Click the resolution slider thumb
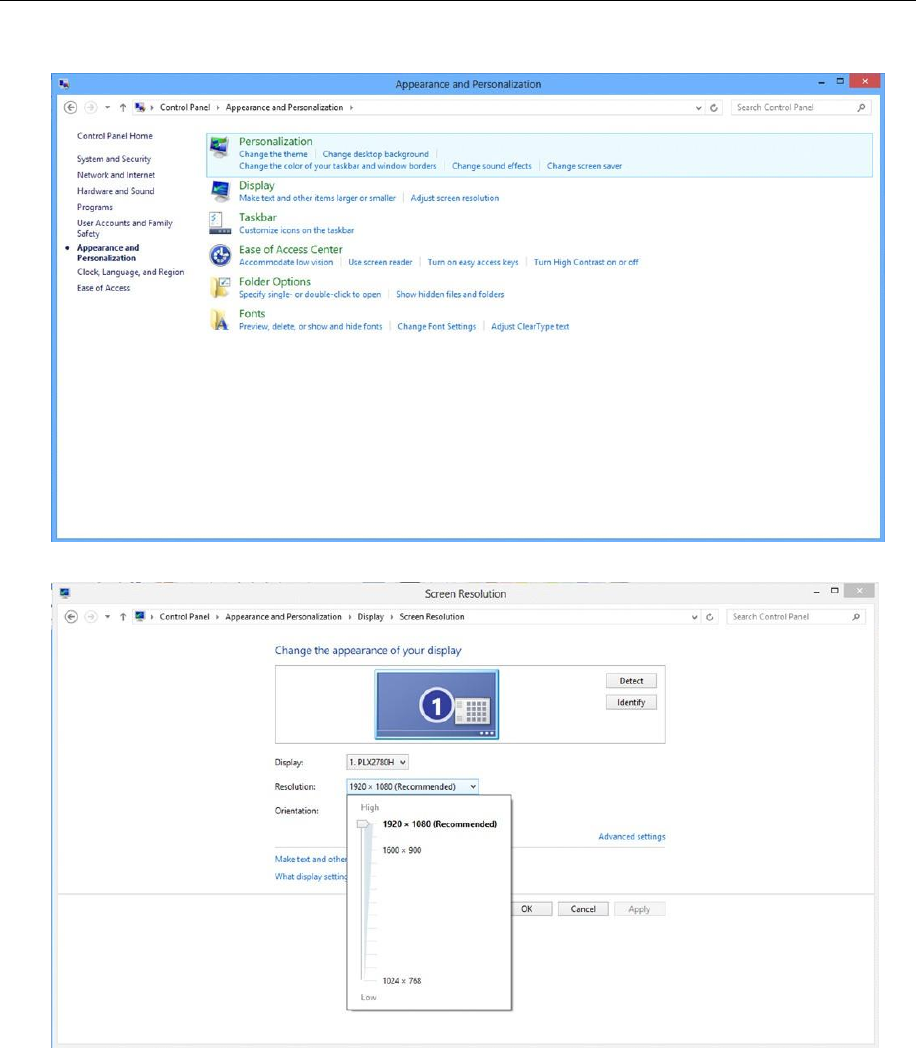 tap(363, 824)
